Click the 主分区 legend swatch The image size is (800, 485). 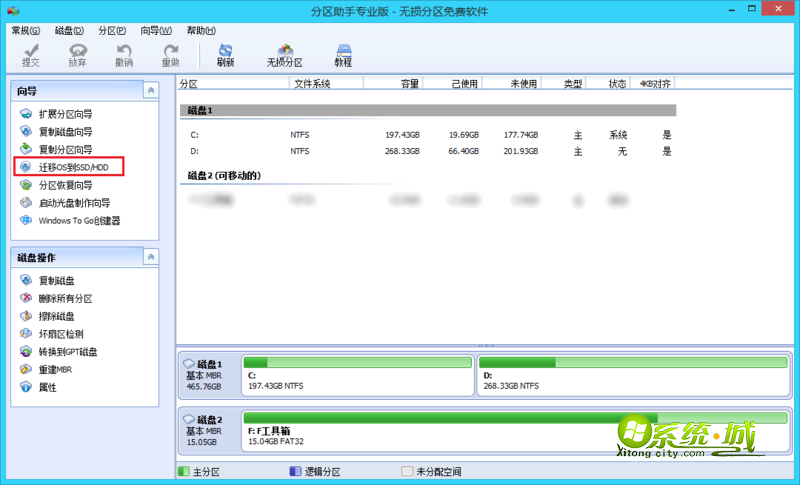[x=184, y=471]
